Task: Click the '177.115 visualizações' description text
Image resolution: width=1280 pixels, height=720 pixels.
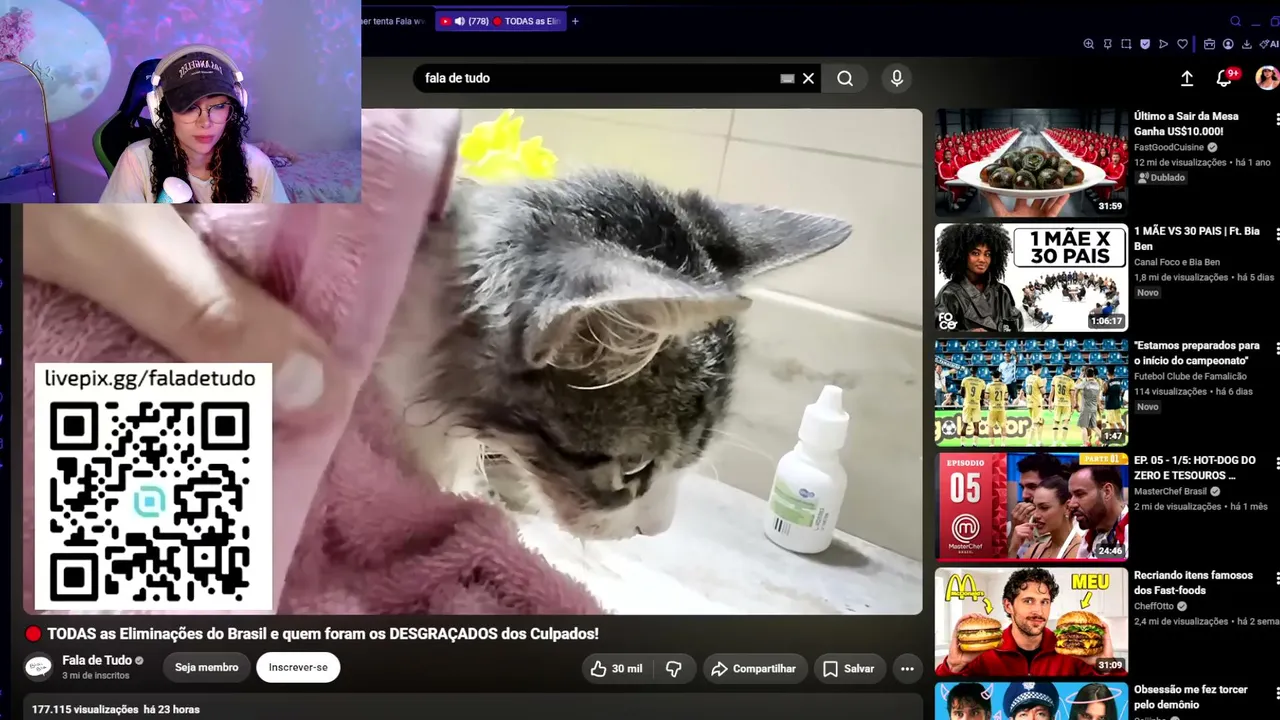Action: [x=85, y=710]
